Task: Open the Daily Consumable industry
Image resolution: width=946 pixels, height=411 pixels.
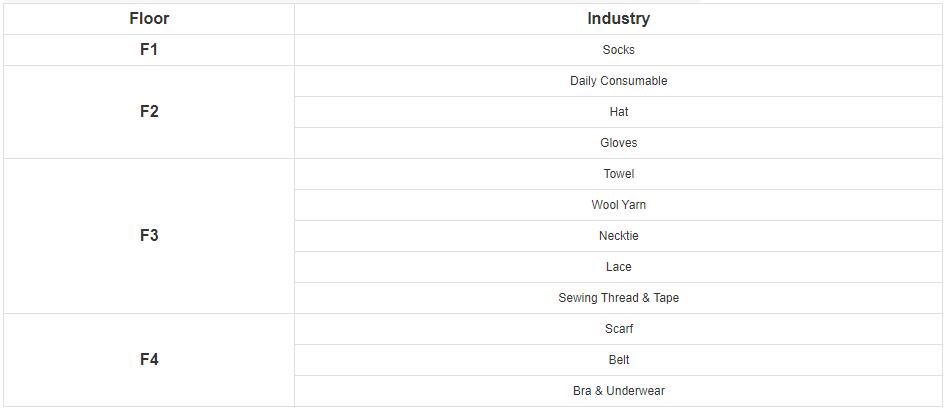Action: pyautogui.click(x=618, y=81)
